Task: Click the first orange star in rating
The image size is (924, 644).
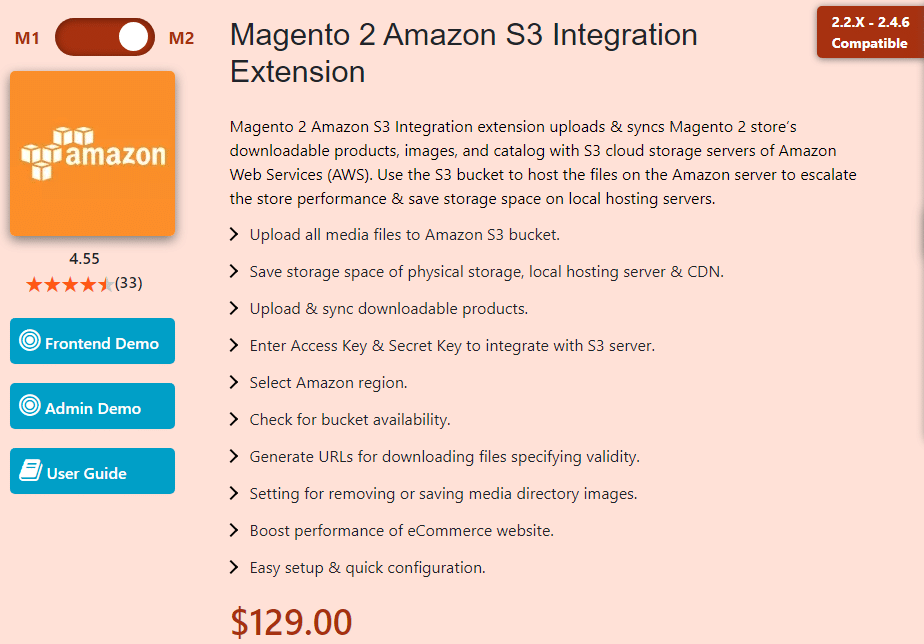Action: point(34,284)
